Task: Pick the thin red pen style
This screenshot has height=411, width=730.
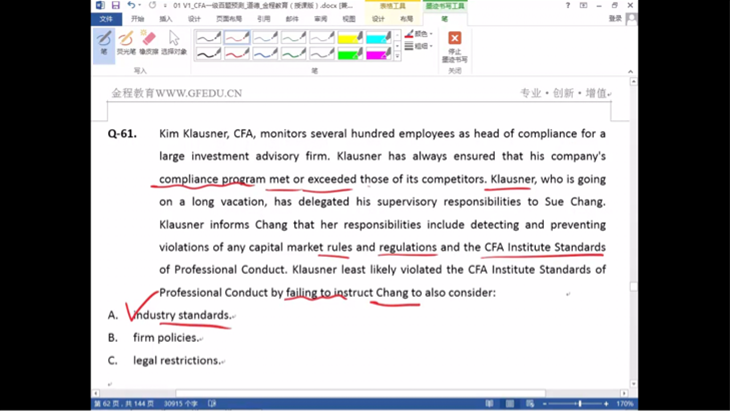Action: [237, 37]
